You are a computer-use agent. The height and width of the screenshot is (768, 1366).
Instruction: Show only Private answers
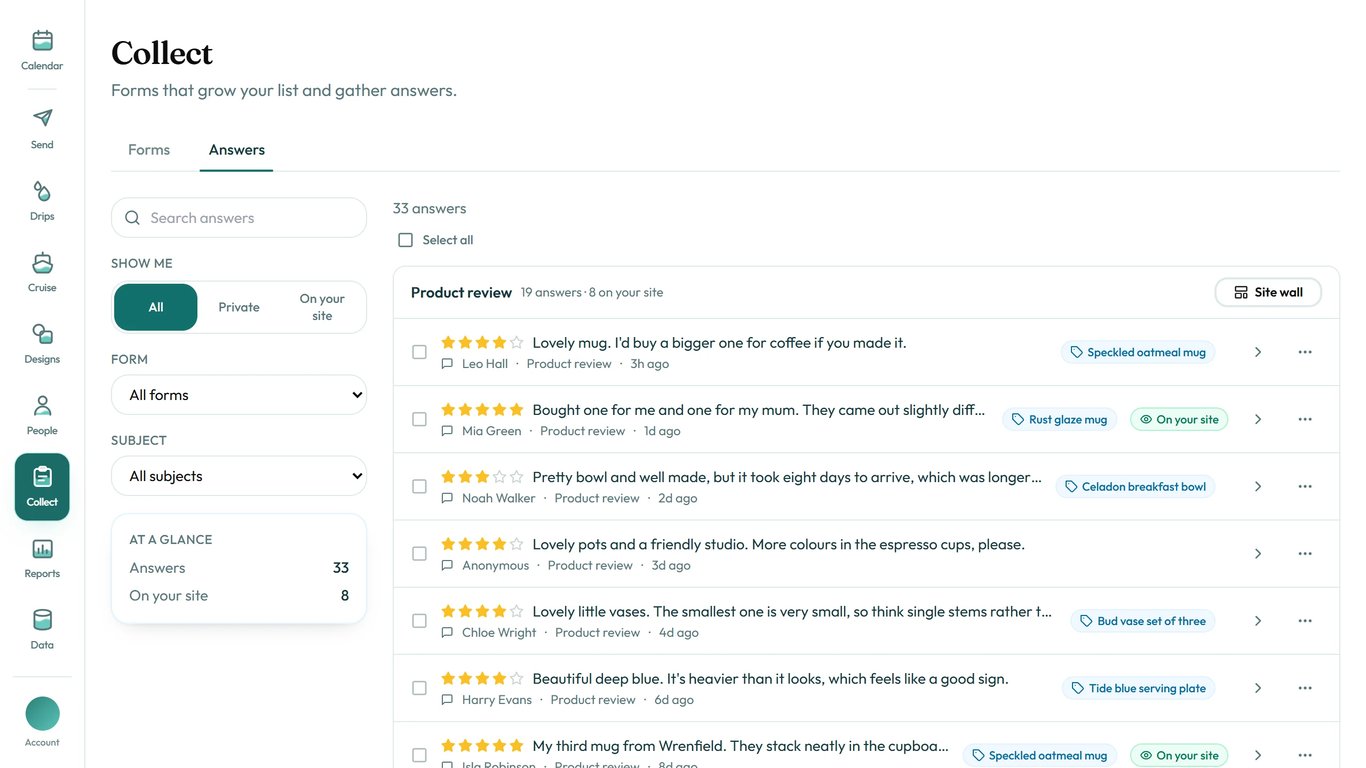click(239, 307)
